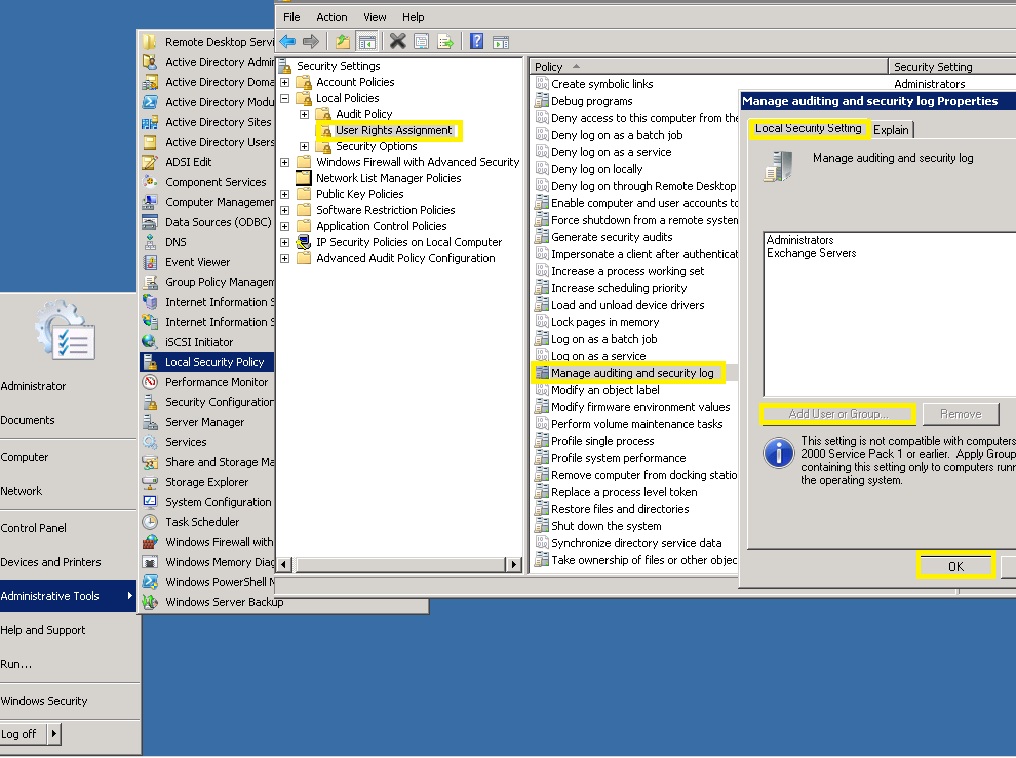Expand the Account Policies tree node
The height and width of the screenshot is (758, 1016).
[285, 82]
